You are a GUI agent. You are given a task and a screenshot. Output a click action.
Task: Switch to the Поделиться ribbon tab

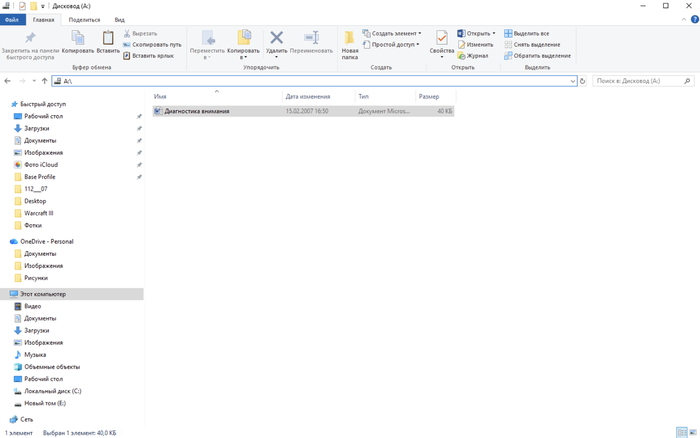pos(84,20)
